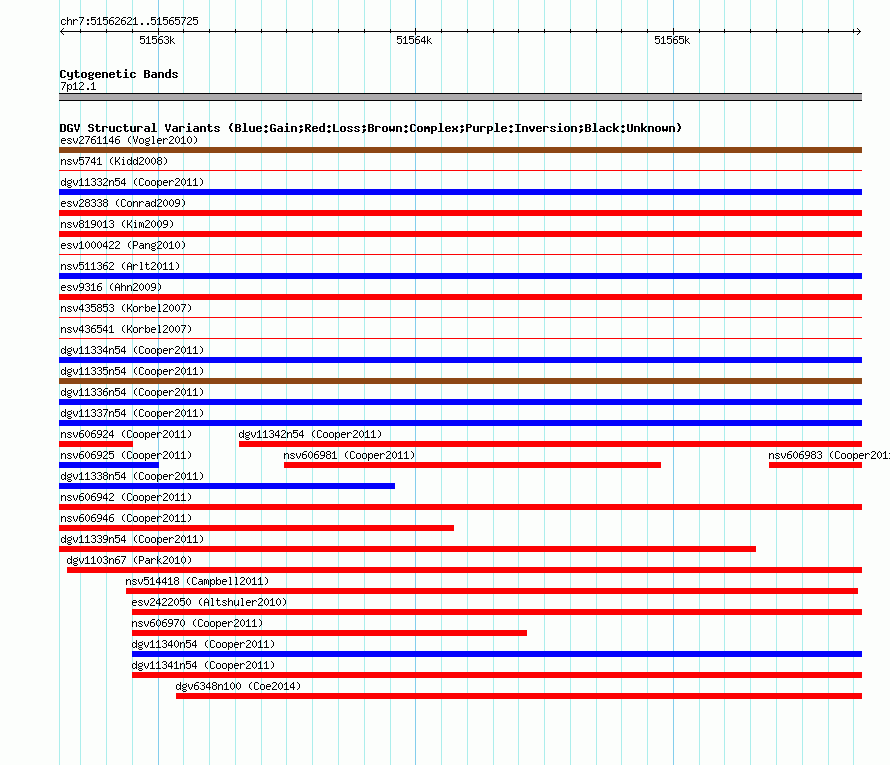The height and width of the screenshot is (765, 890).
Task: Click the 7p12.1 cytogenetic band bar
Action: point(460,97)
